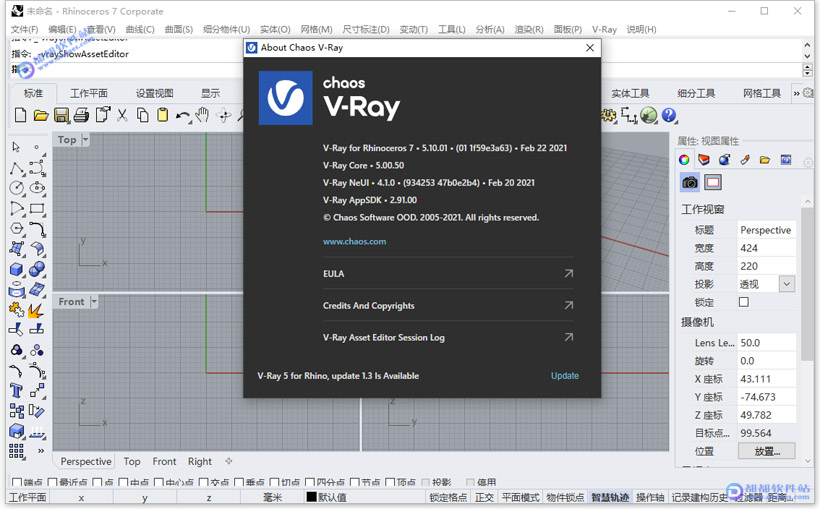The height and width of the screenshot is (509, 820).
Task: Select the Rectangle tool
Action: pos(37,209)
